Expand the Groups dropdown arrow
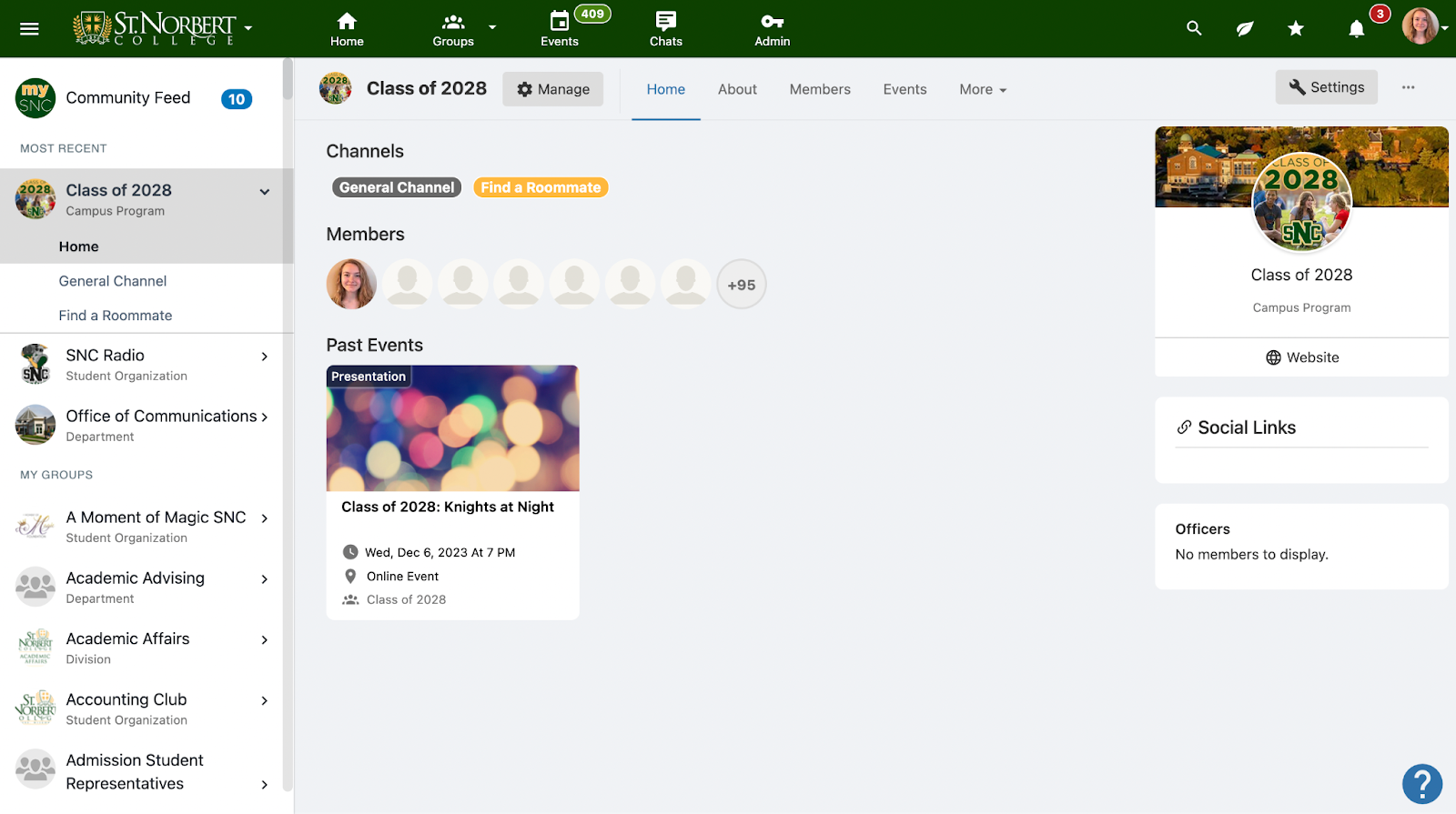 point(492,27)
